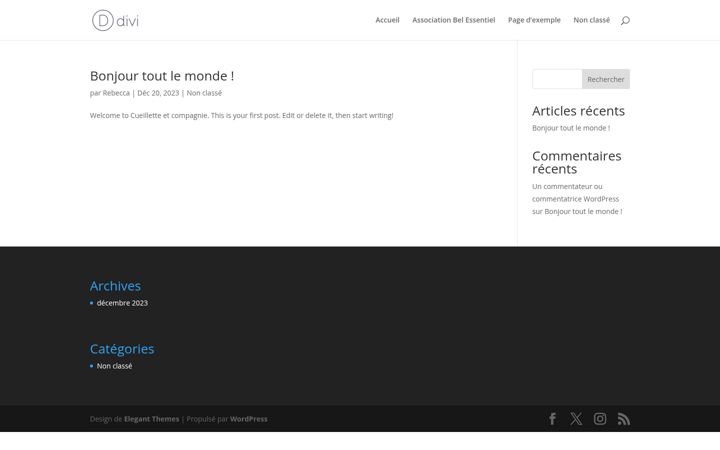Go to Accueil menu item
Image resolution: width=720 pixels, height=450 pixels.
pyautogui.click(x=388, y=20)
